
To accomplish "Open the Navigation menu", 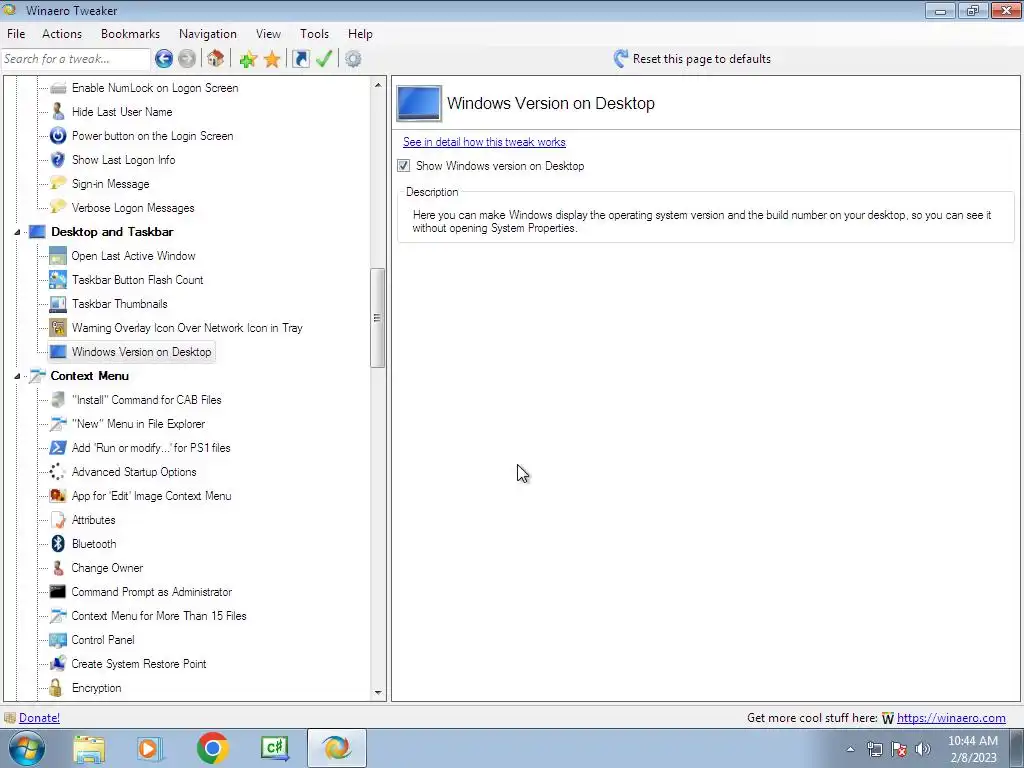I will point(208,34).
